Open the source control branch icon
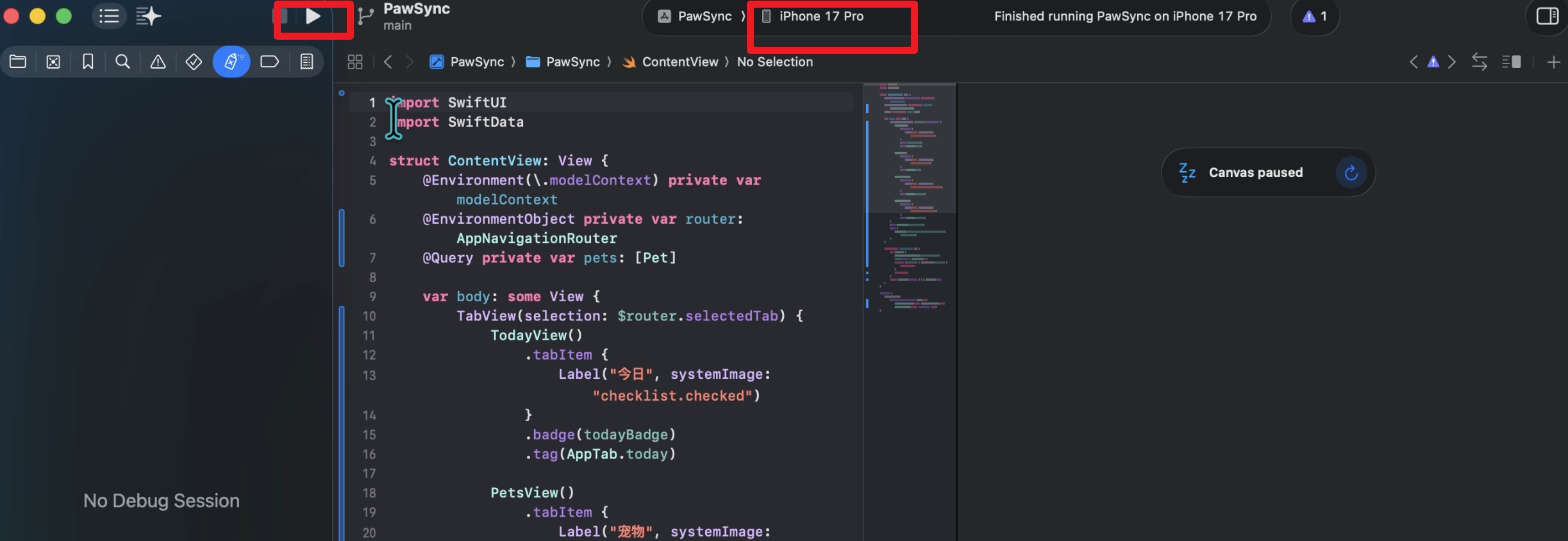The width and height of the screenshot is (1568, 541). click(365, 16)
